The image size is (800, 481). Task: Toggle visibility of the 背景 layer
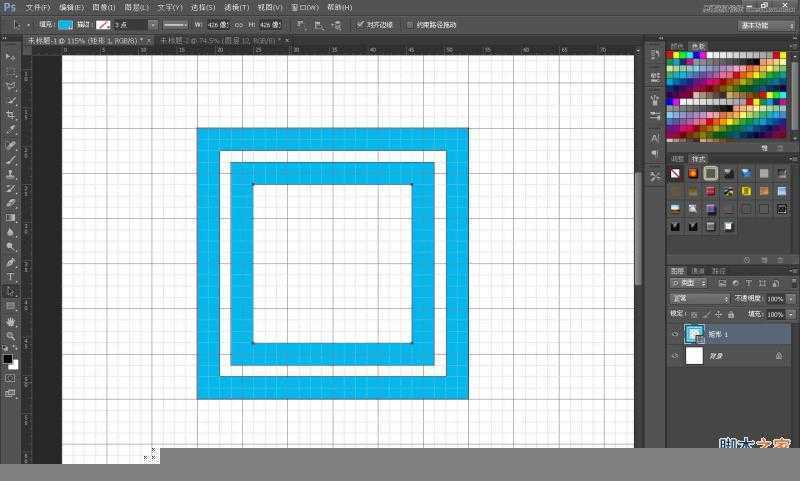pyautogui.click(x=675, y=356)
